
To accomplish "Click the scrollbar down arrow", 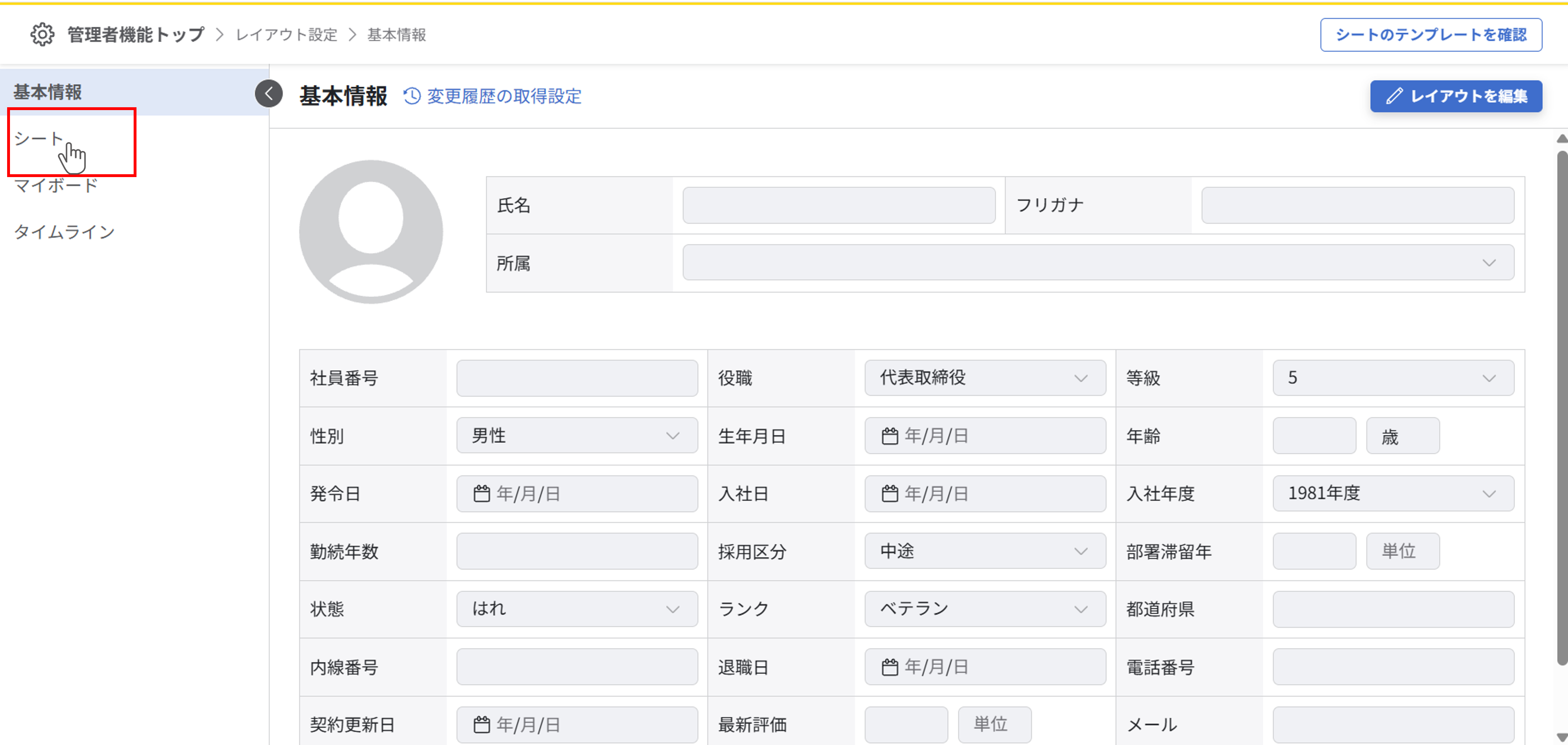I will point(1562,737).
